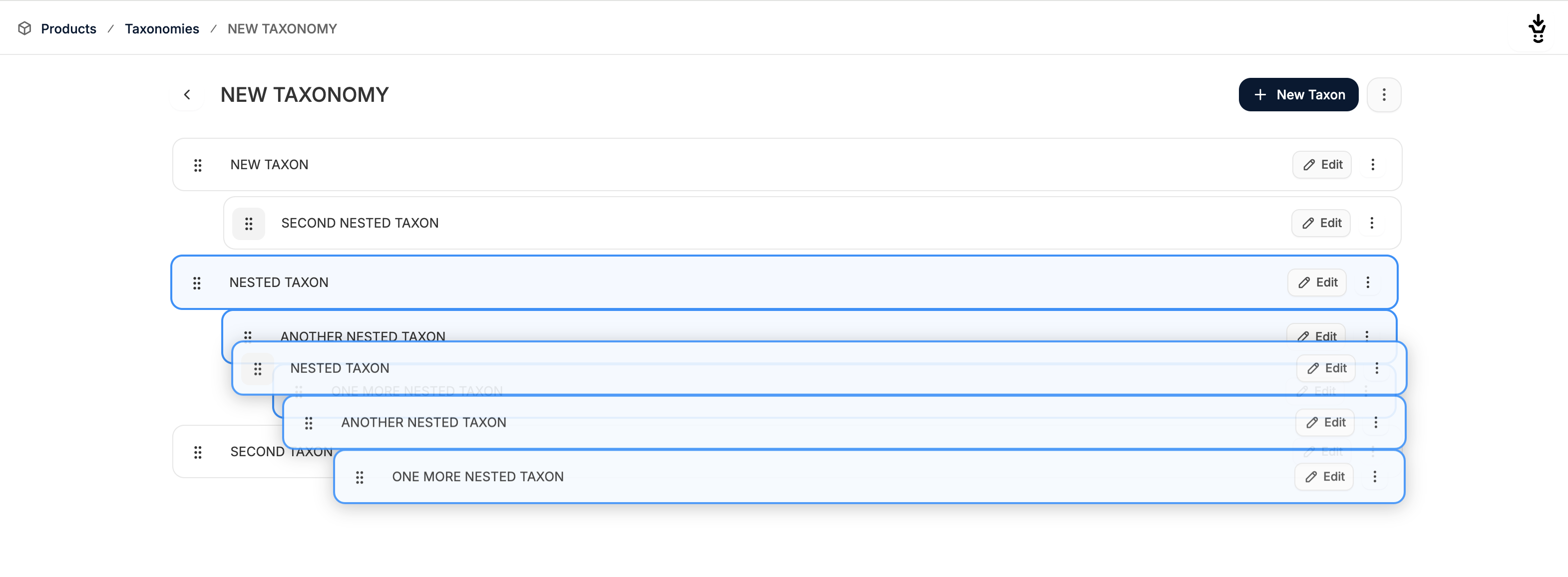The image size is (1568, 577).
Task: Click drag handle of dragged NESTED TAXON card
Action: click(258, 369)
